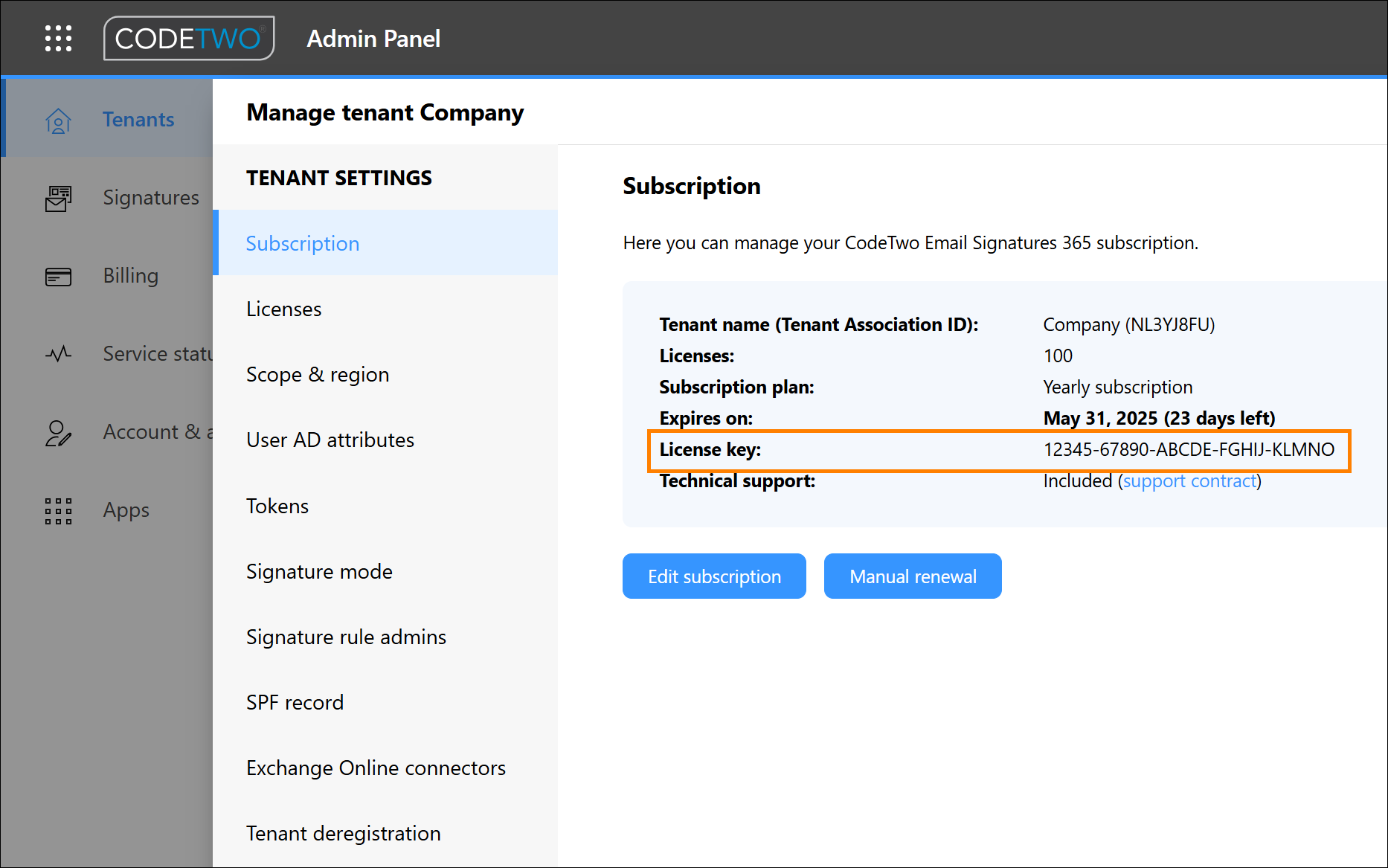Click the Expires on: label
This screenshot has width=1388, height=868.
[706, 419]
